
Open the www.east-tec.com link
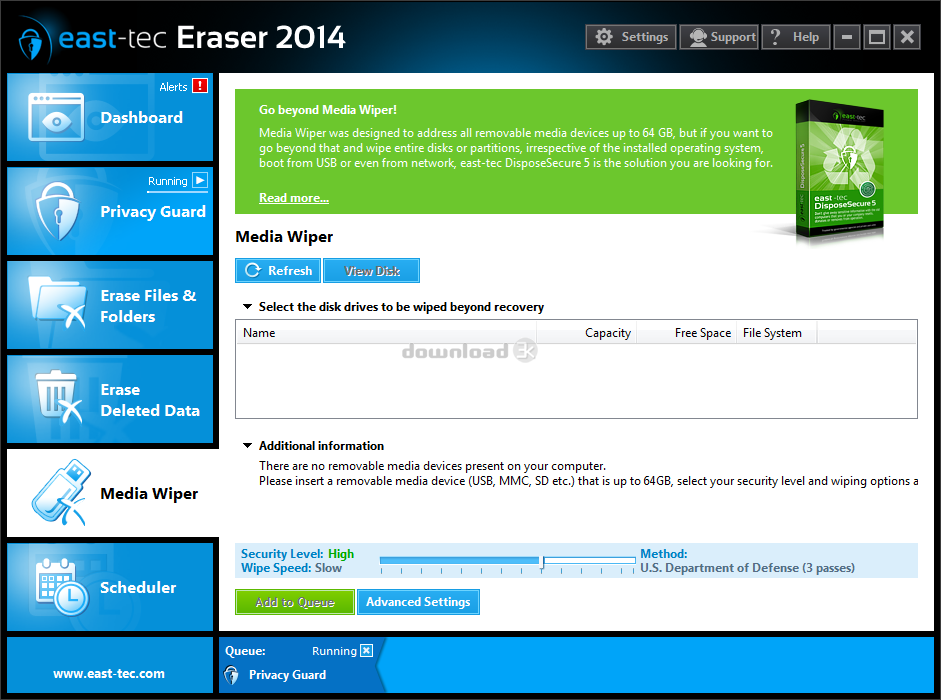coord(109,673)
